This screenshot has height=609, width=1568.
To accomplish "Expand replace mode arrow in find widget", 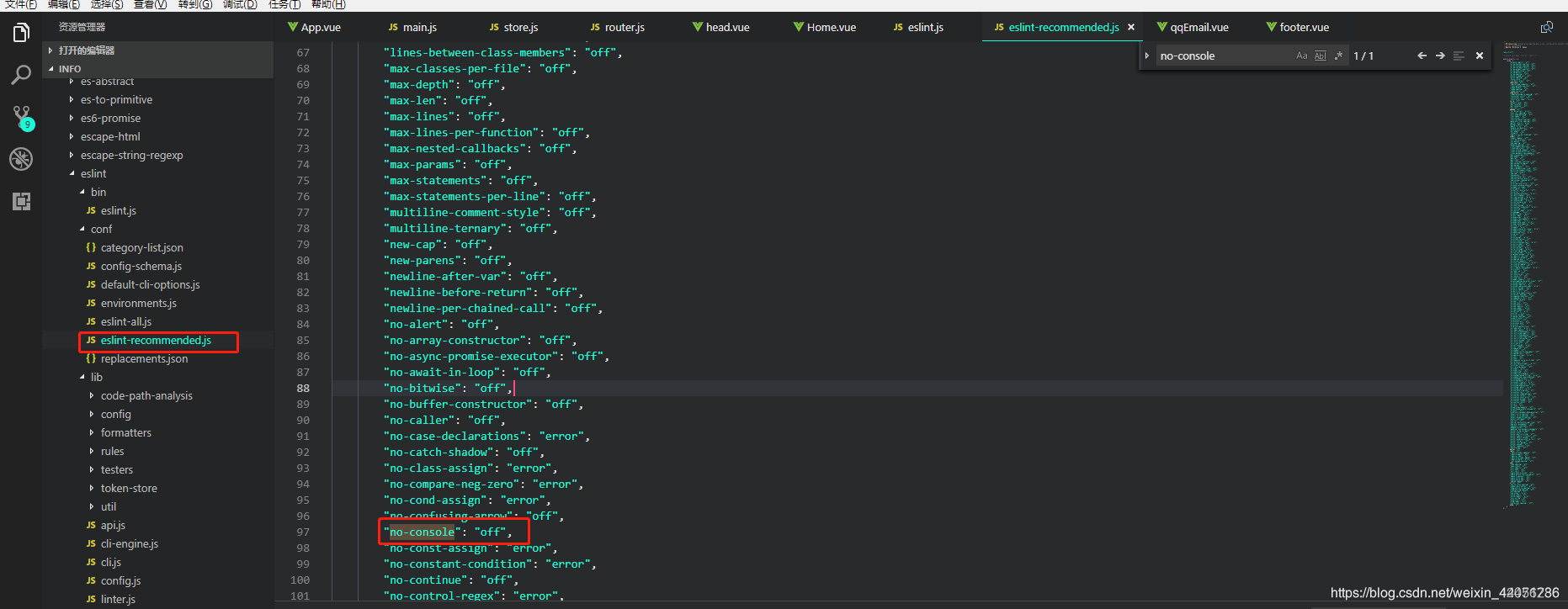I will tap(1146, 56).
